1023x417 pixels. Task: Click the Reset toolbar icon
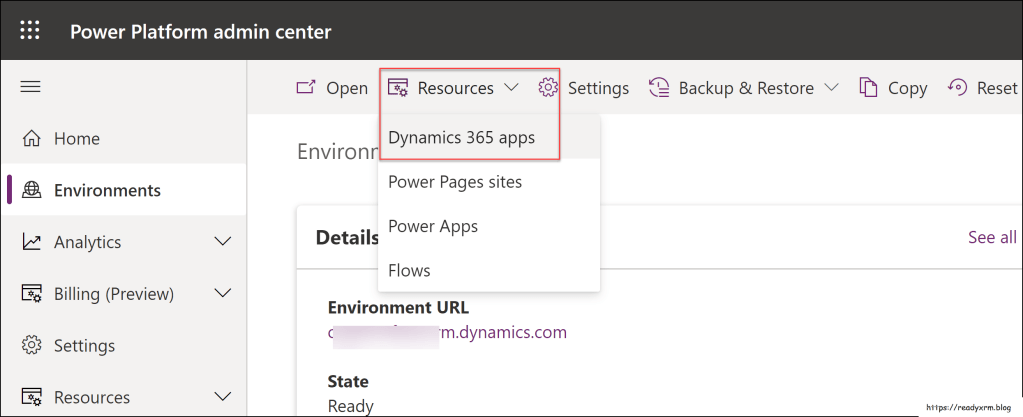click(x=957, y=88)
